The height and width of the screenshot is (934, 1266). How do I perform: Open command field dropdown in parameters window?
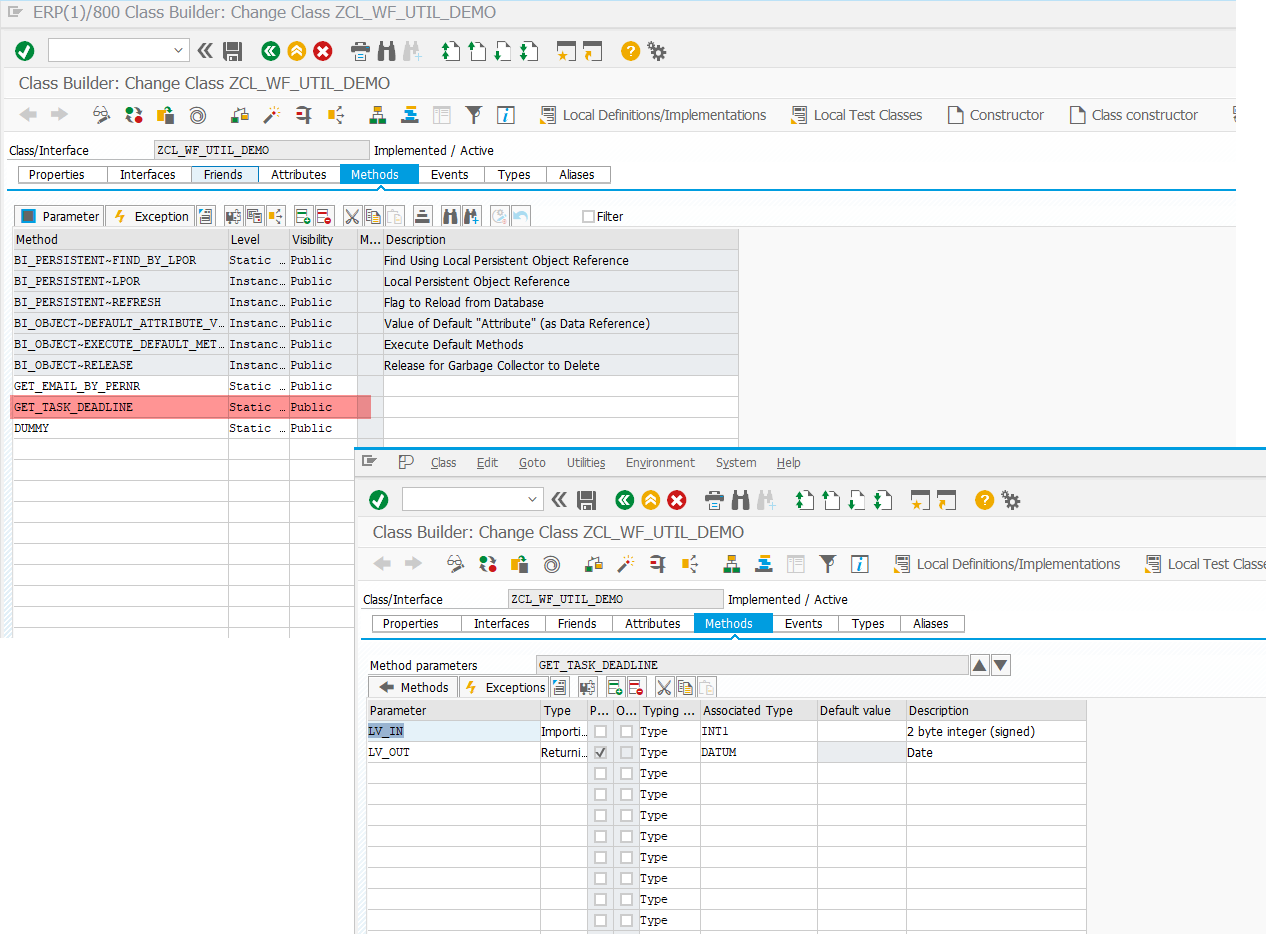click(533, 500)
